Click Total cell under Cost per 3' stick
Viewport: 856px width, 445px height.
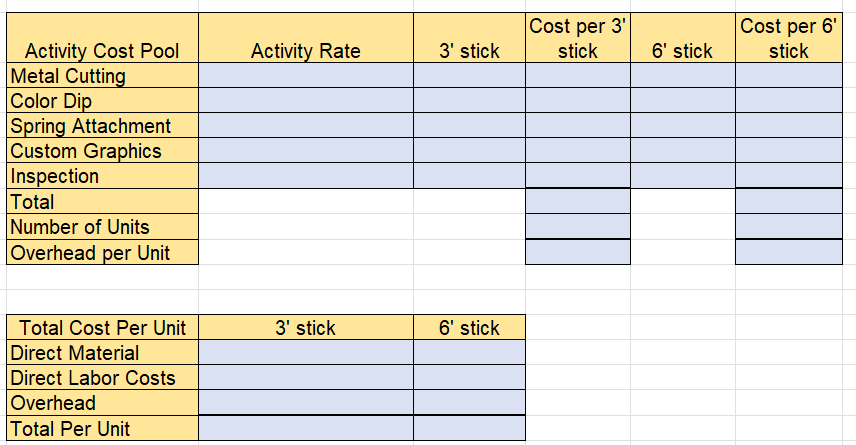578,201
